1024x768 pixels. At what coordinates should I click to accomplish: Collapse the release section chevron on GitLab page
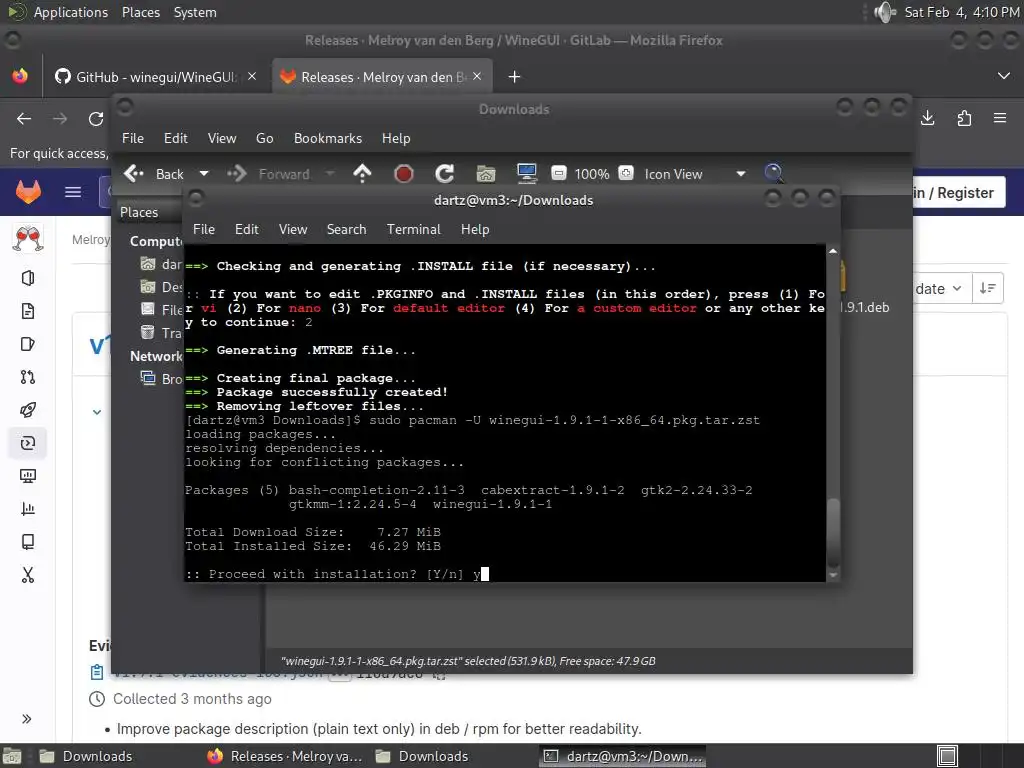click(x=97, y=412)
